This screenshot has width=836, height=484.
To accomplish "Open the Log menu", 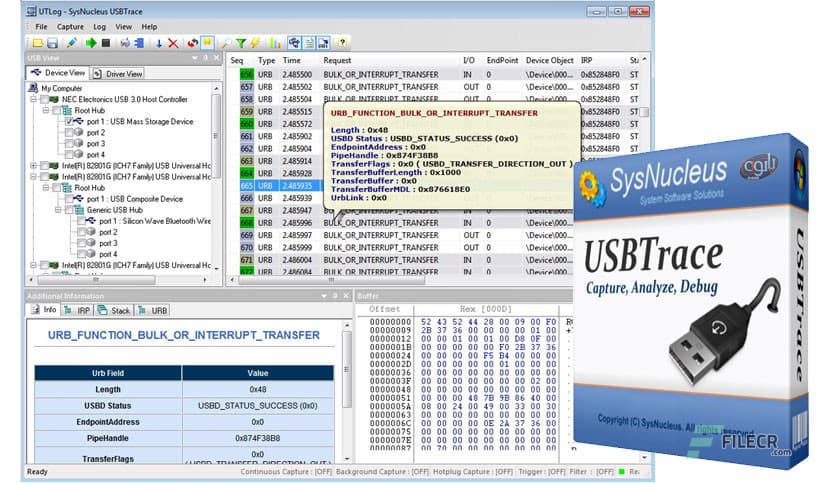I will pyautogui.click(x=100, y=27).
